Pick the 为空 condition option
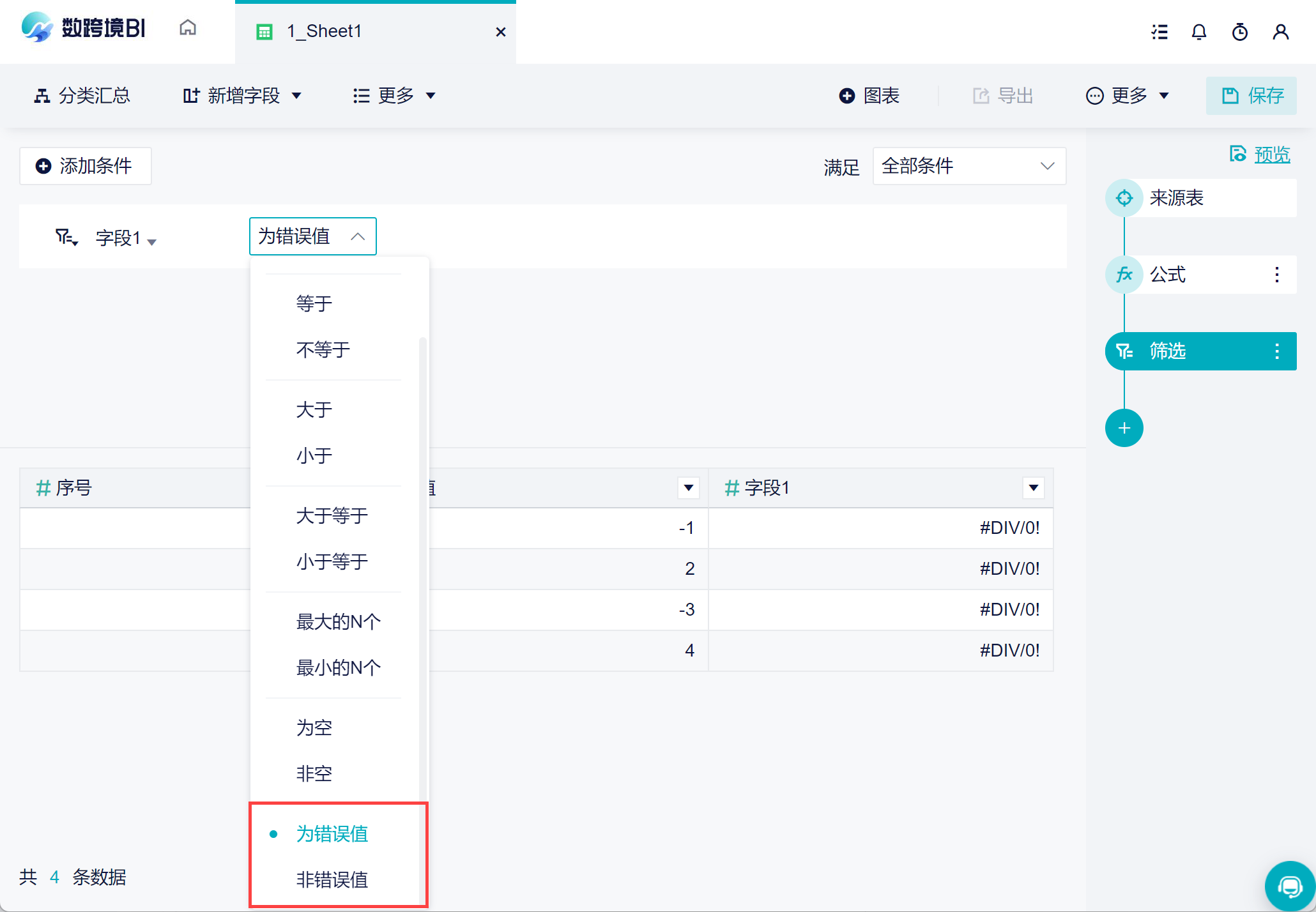This screenshot has width=1316, height=912. click(314, 727)
